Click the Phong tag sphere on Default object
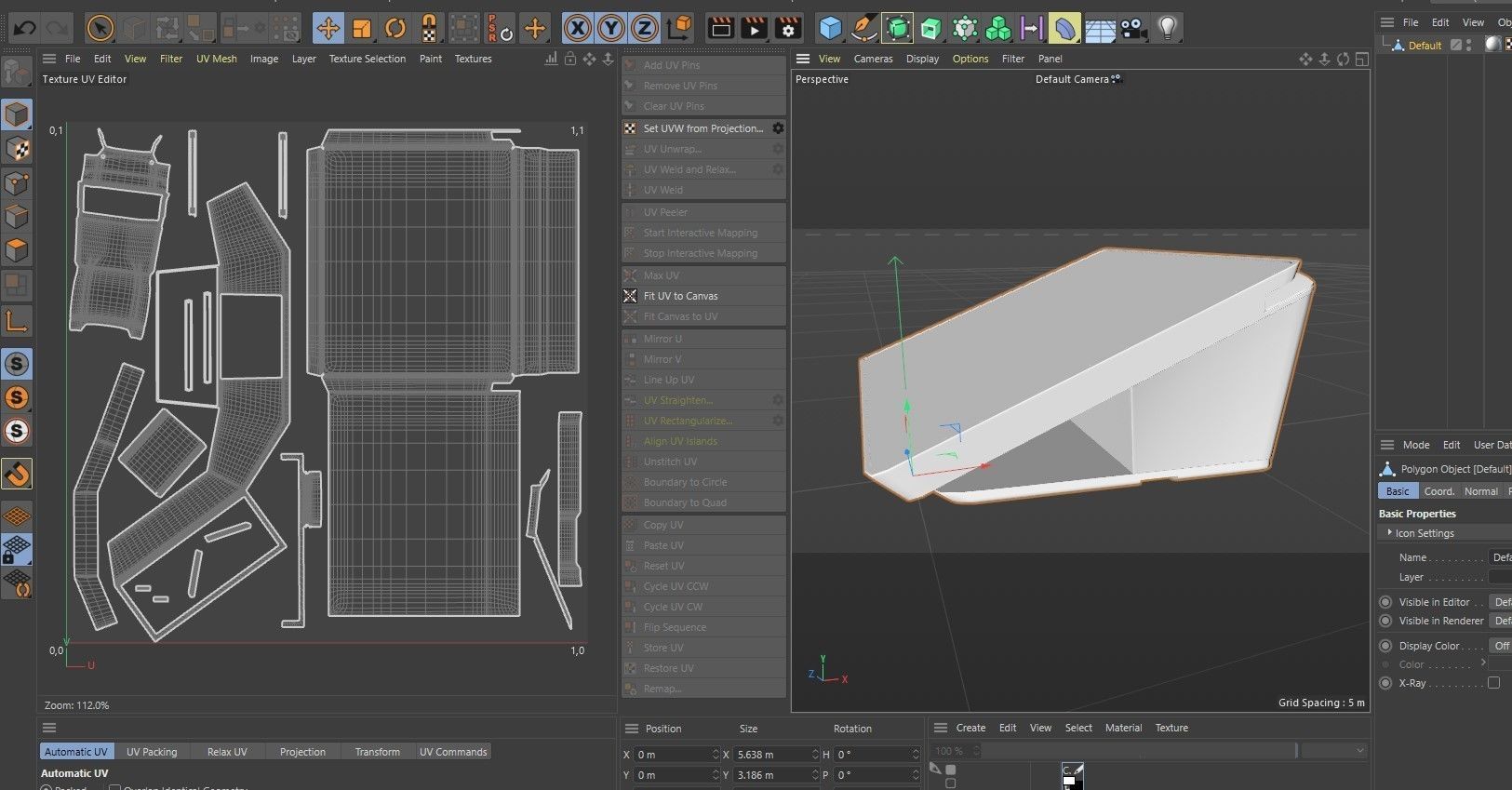Image resolution: width=1512 pixels, height=790 pixels. click(1492, 44)
